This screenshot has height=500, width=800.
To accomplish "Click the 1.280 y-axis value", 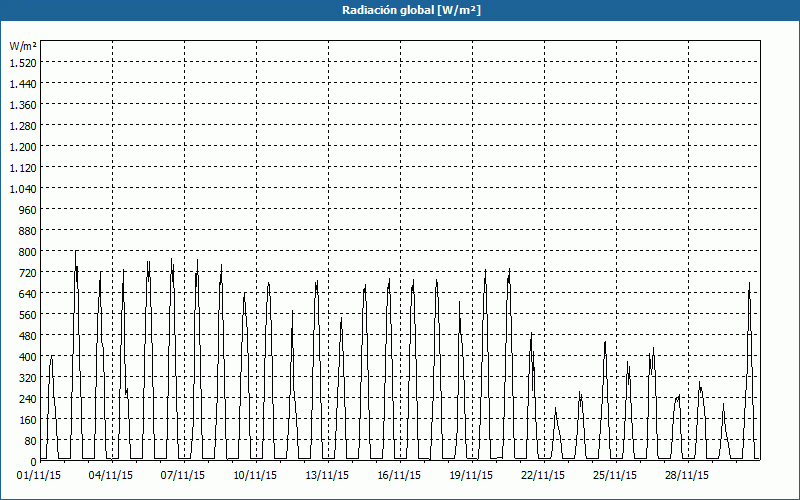I will pyautogui.click(x=23, y=126).
